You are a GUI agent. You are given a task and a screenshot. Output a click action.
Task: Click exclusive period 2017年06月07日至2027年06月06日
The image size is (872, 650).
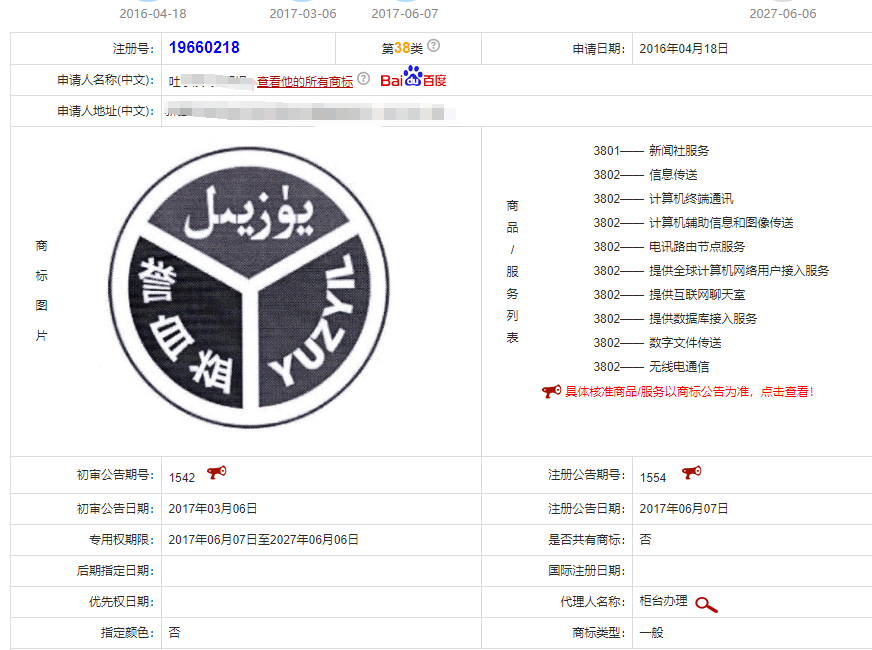264,540
